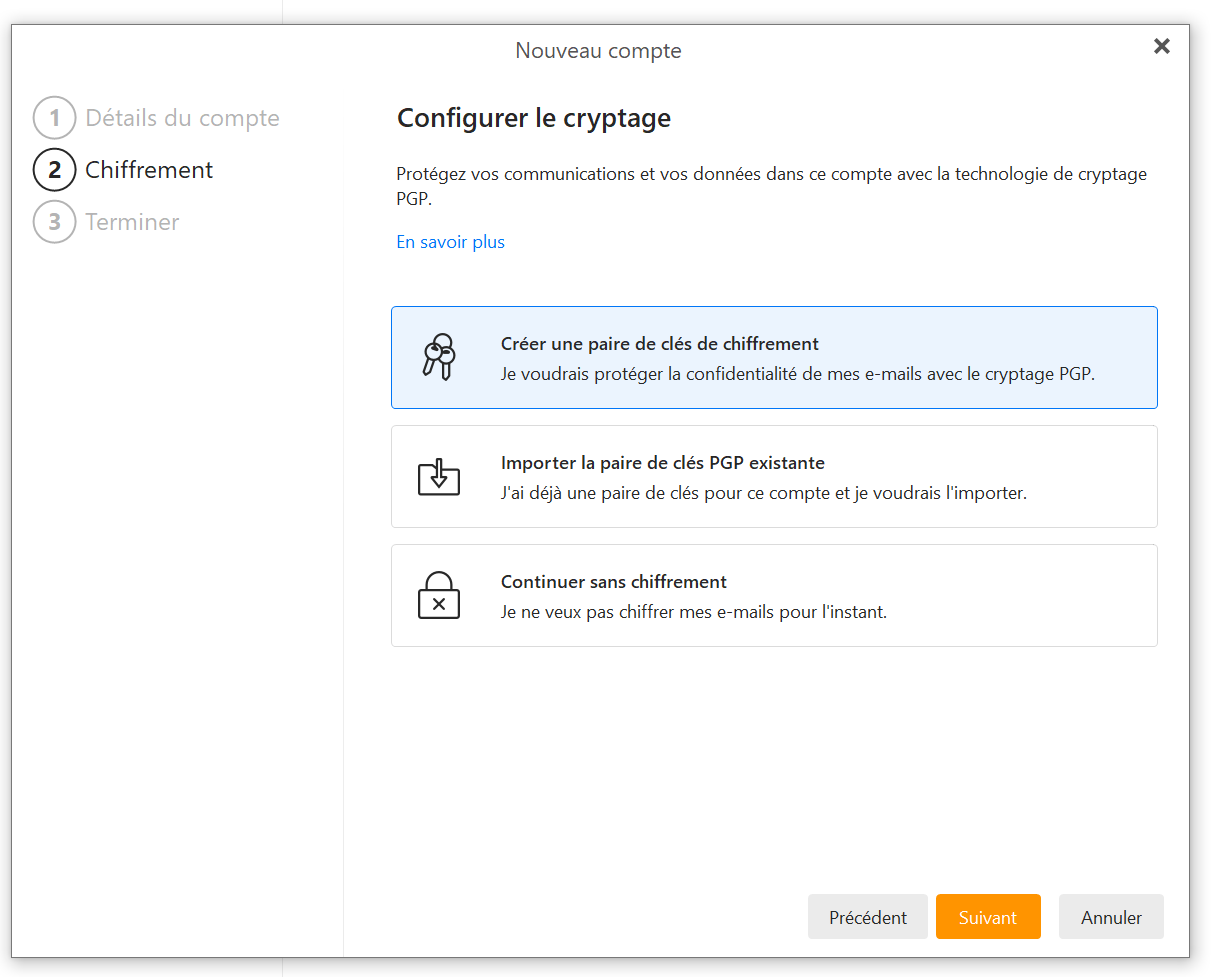Close the Nouveau compte dialog

coord(1161,46)
